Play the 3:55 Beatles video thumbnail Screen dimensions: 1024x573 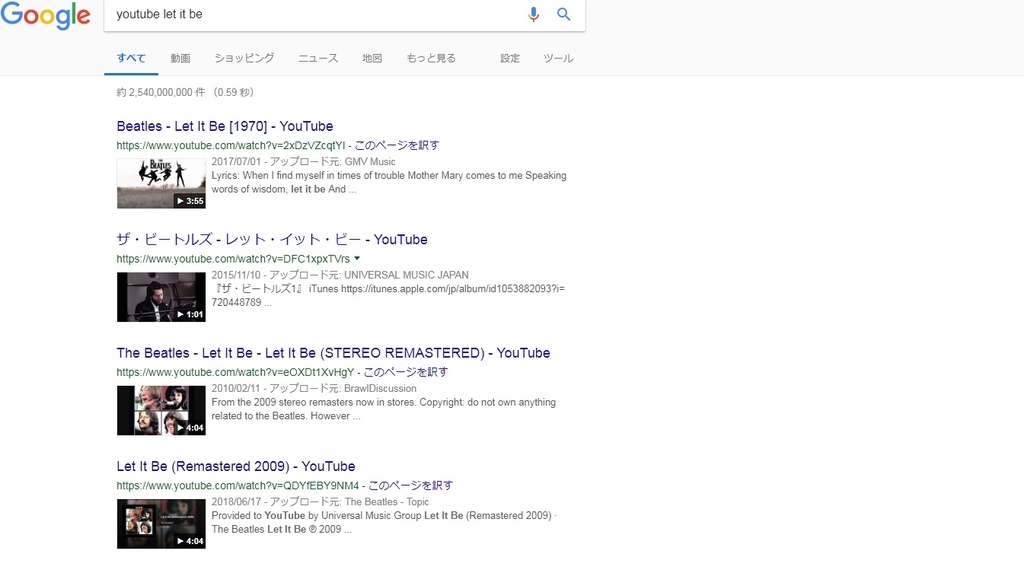coord(161,184)
